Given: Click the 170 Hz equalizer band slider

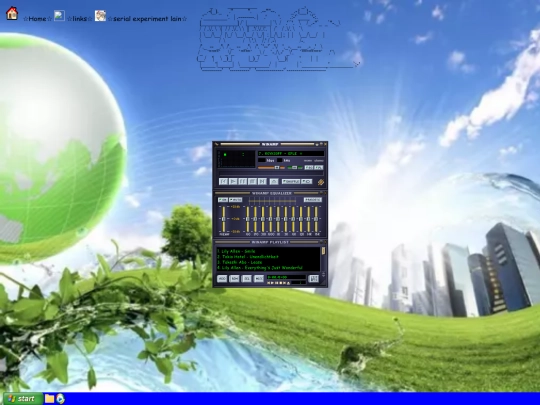Looking at the screenshot, I should 255,219.
